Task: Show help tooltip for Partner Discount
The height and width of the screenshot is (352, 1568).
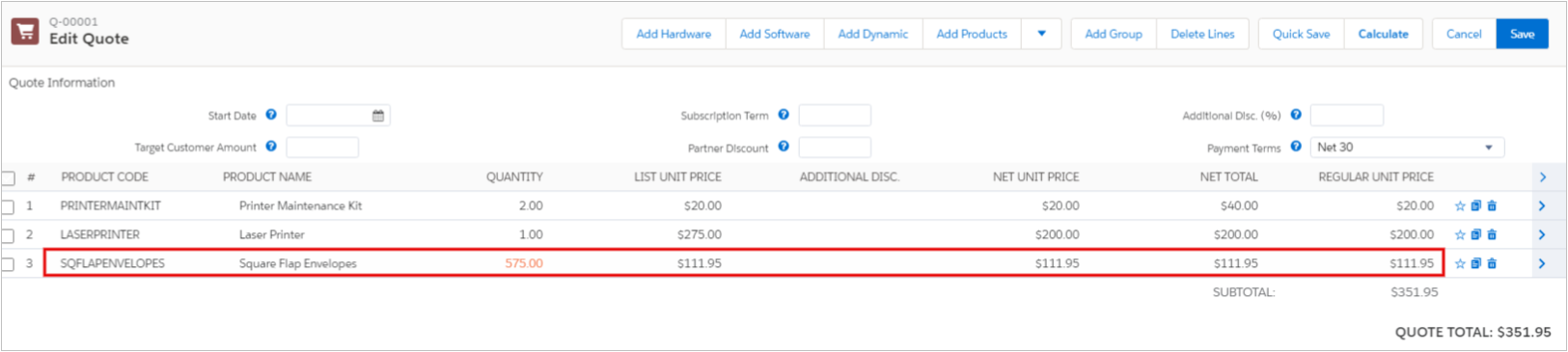Action: click(x=784, y=147)
